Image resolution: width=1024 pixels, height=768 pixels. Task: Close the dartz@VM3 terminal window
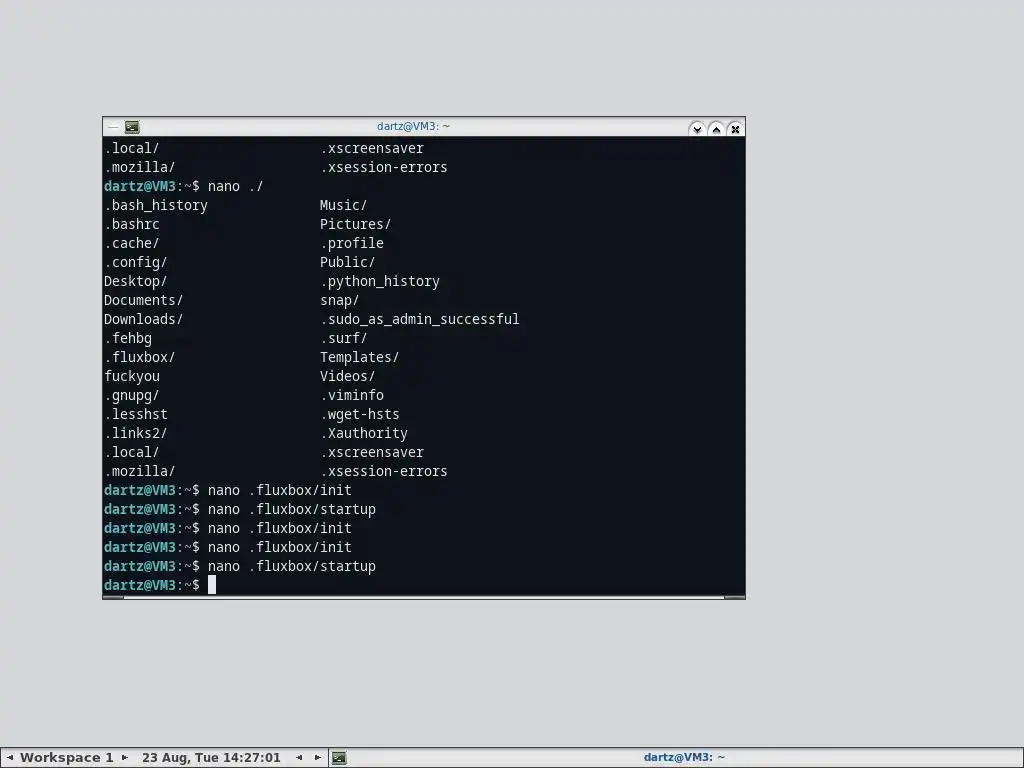(735, 129)
